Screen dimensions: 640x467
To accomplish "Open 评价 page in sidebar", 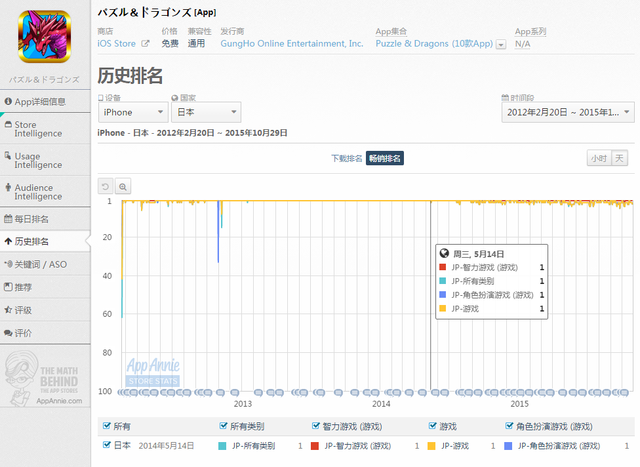I will (45, 333).
